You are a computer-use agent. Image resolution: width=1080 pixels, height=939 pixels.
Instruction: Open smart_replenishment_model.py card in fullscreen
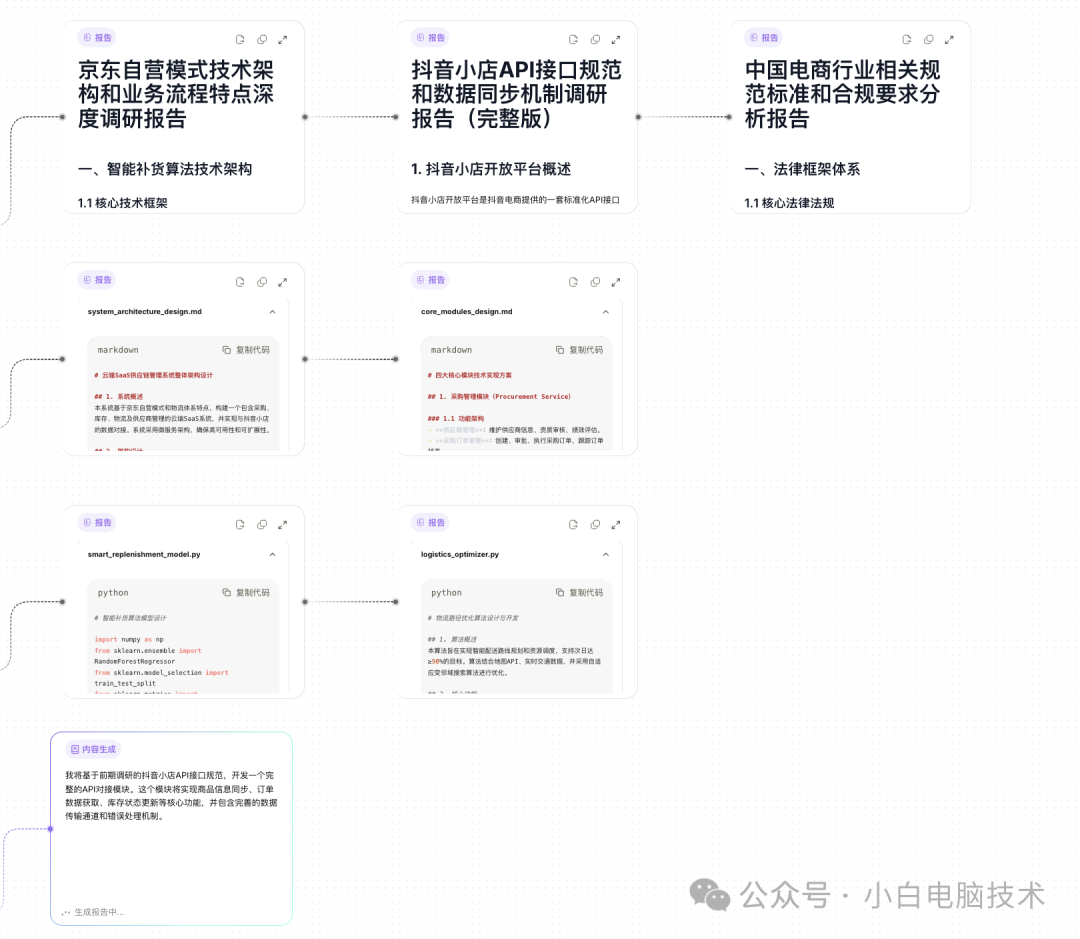point(282,525)
